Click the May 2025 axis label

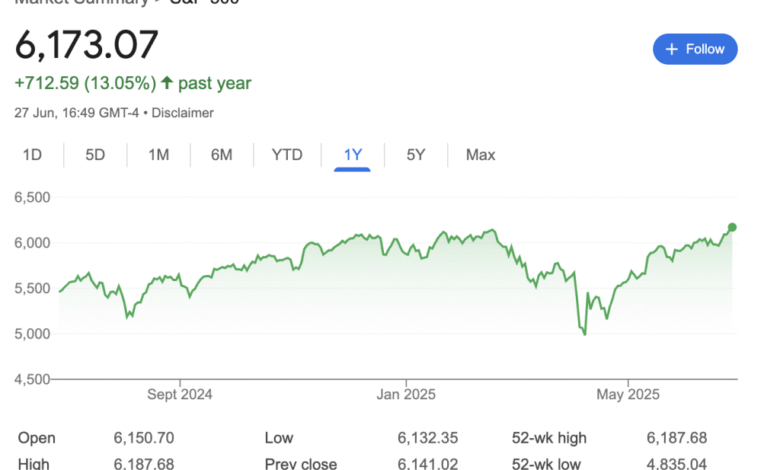click(x=628, y=394)
